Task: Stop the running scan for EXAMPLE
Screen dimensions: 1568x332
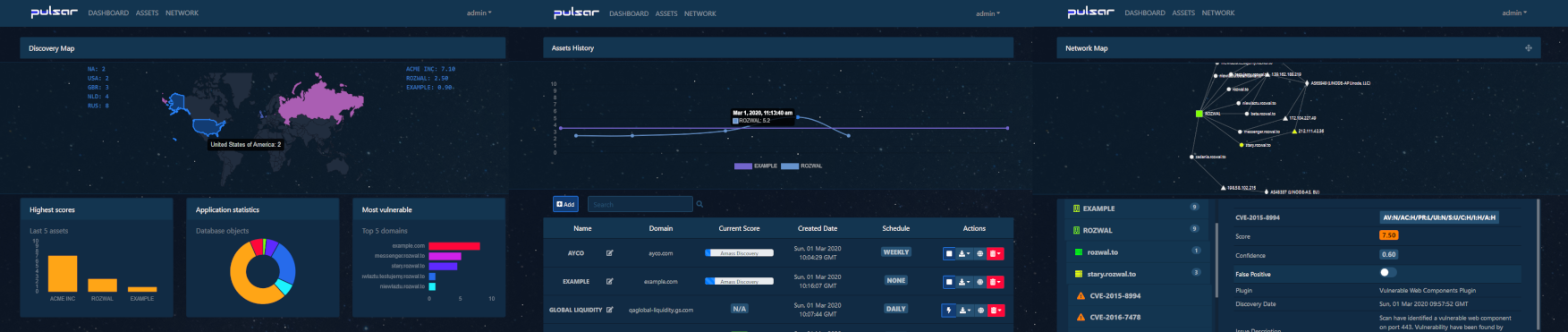Action: point(949,282)
